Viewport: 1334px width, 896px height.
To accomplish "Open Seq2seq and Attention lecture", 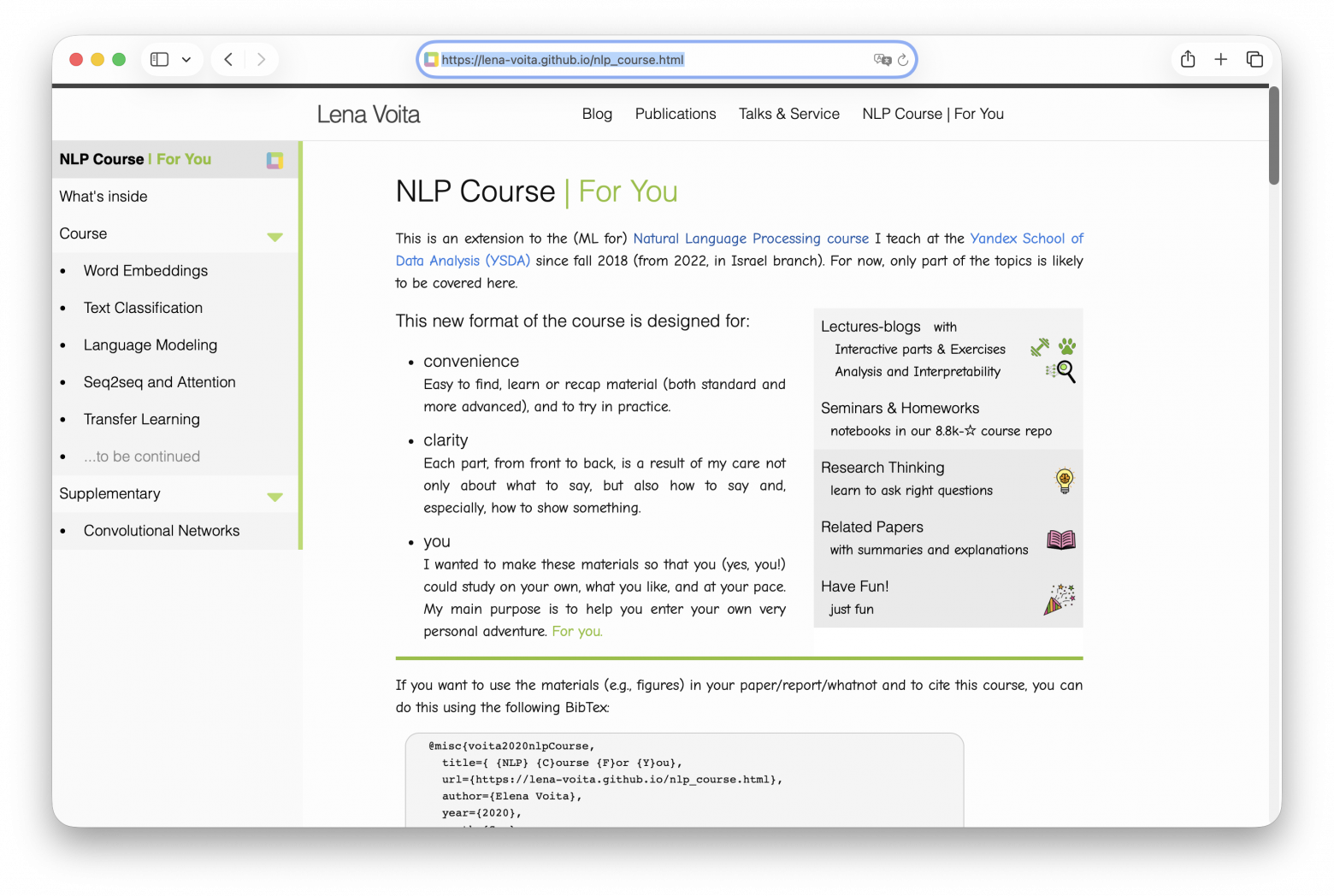I will pos(160,382).
